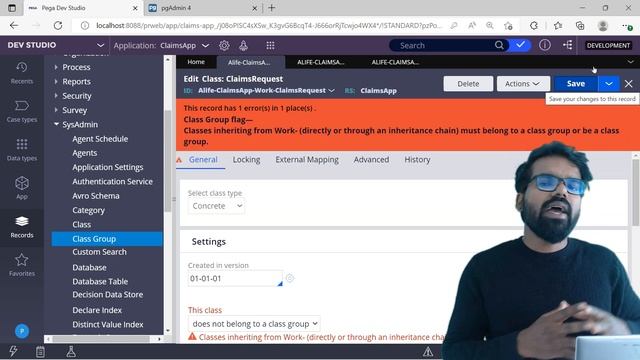Collapse the SysAdmin tree node
This screenshot has height=360, width=640.
(56, 124)
